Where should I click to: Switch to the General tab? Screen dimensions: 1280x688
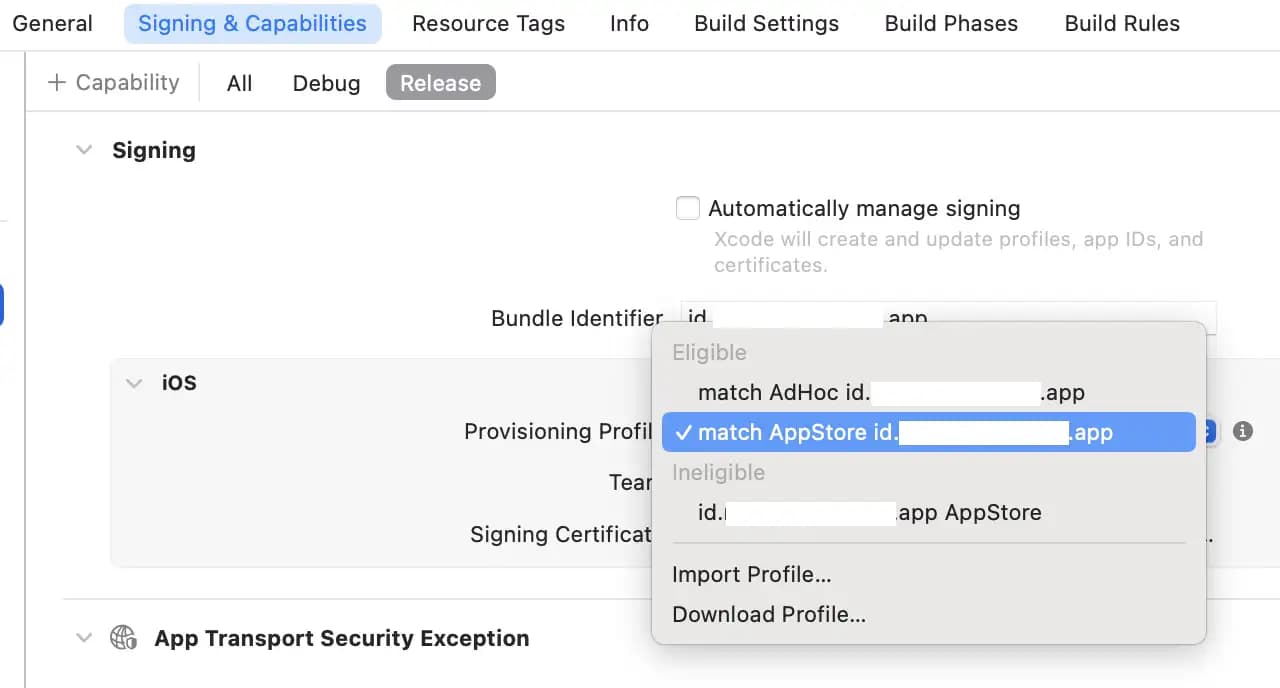pos(53,23)
